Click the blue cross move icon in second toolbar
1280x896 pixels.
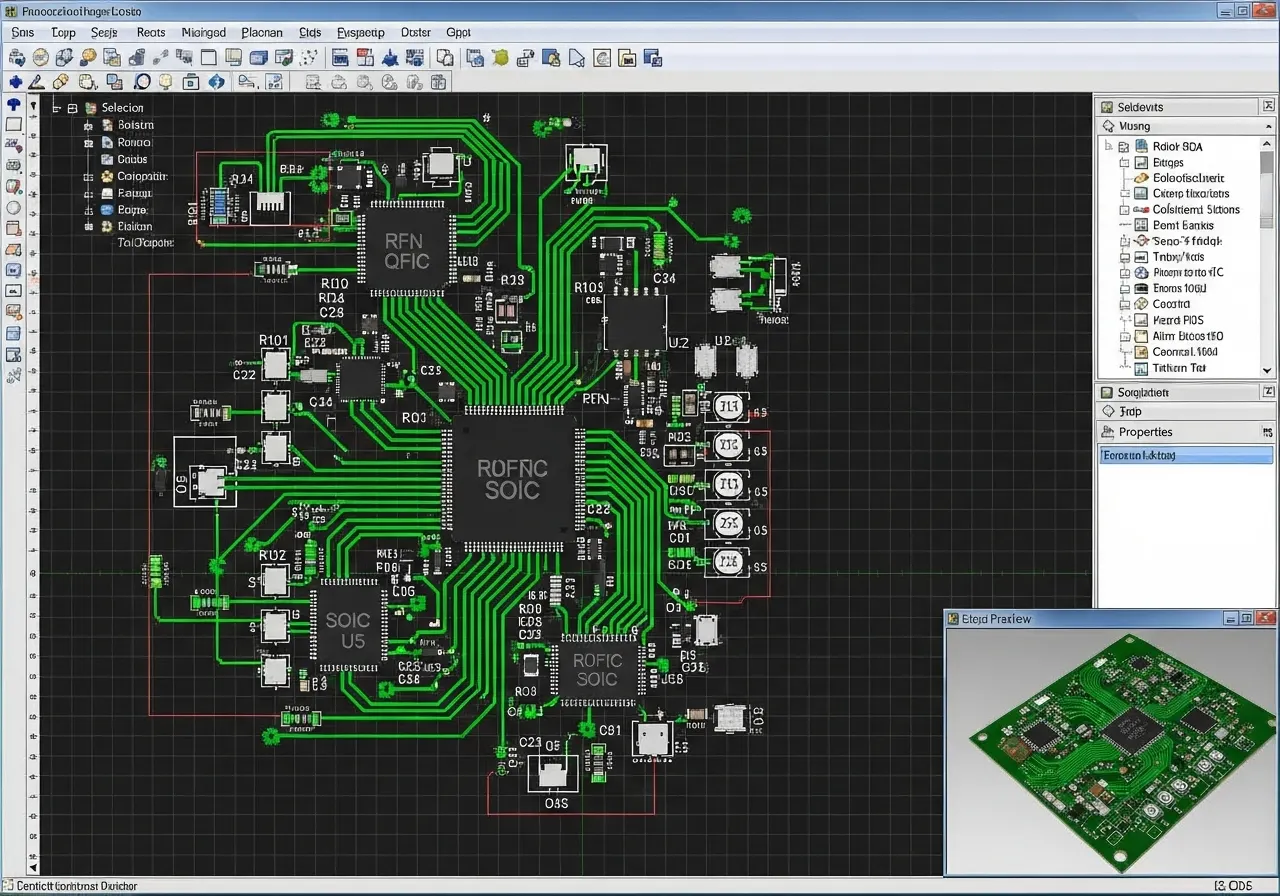(16, 82)
